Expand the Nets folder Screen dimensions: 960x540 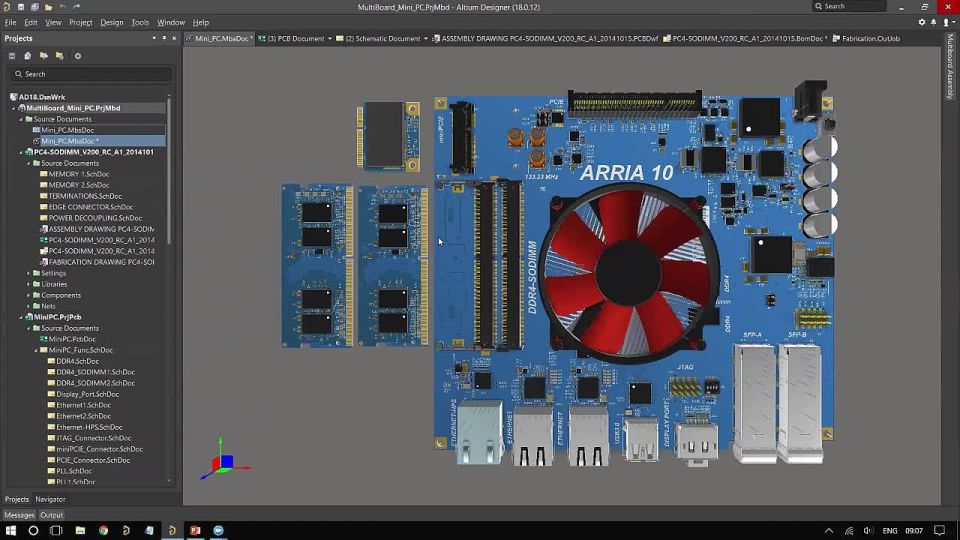tap(28, 306)
